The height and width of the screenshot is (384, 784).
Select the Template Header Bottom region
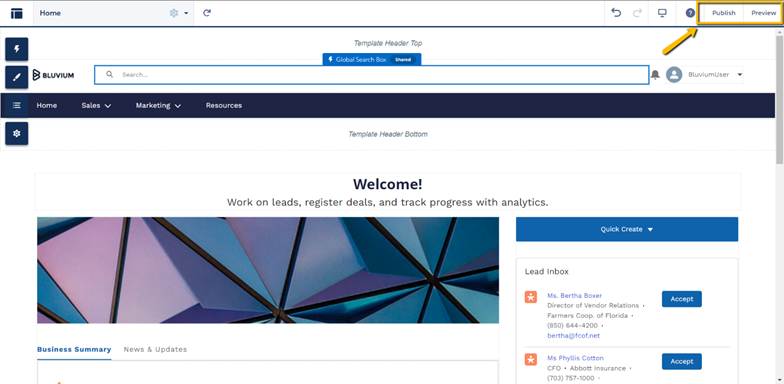coord(388,134)
